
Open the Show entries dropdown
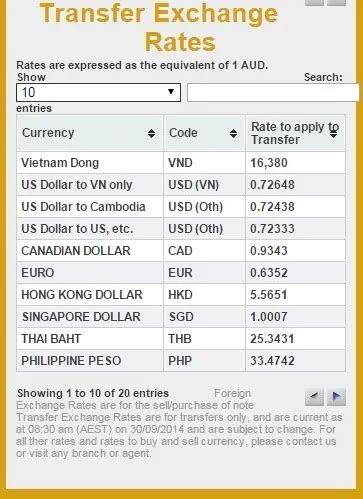[x=98, y=92]
